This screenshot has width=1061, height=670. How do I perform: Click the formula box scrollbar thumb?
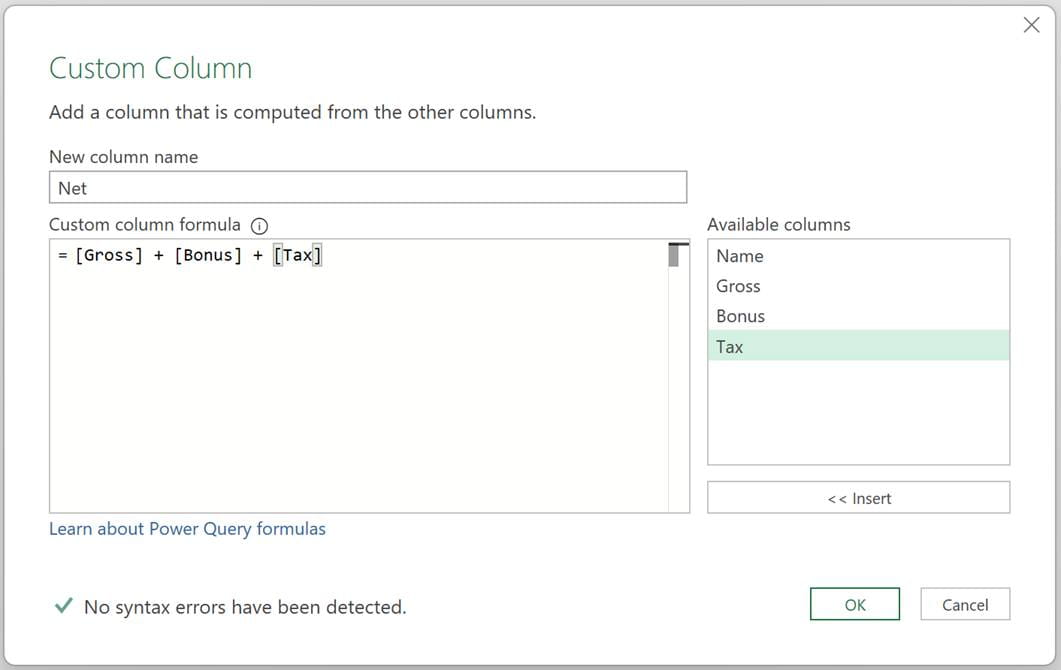673,255
